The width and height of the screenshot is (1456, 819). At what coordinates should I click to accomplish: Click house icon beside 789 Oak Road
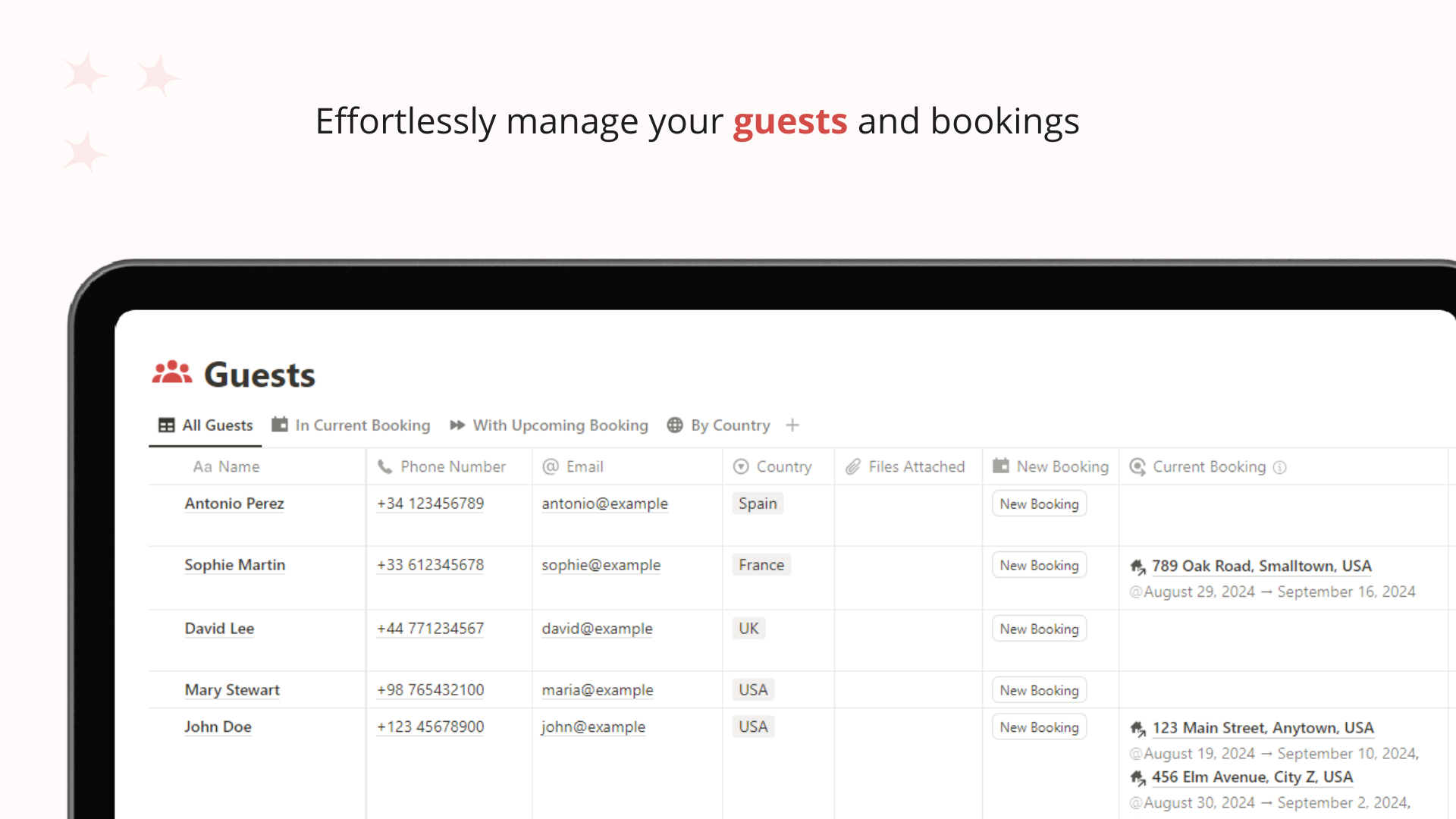point(1137,566)
